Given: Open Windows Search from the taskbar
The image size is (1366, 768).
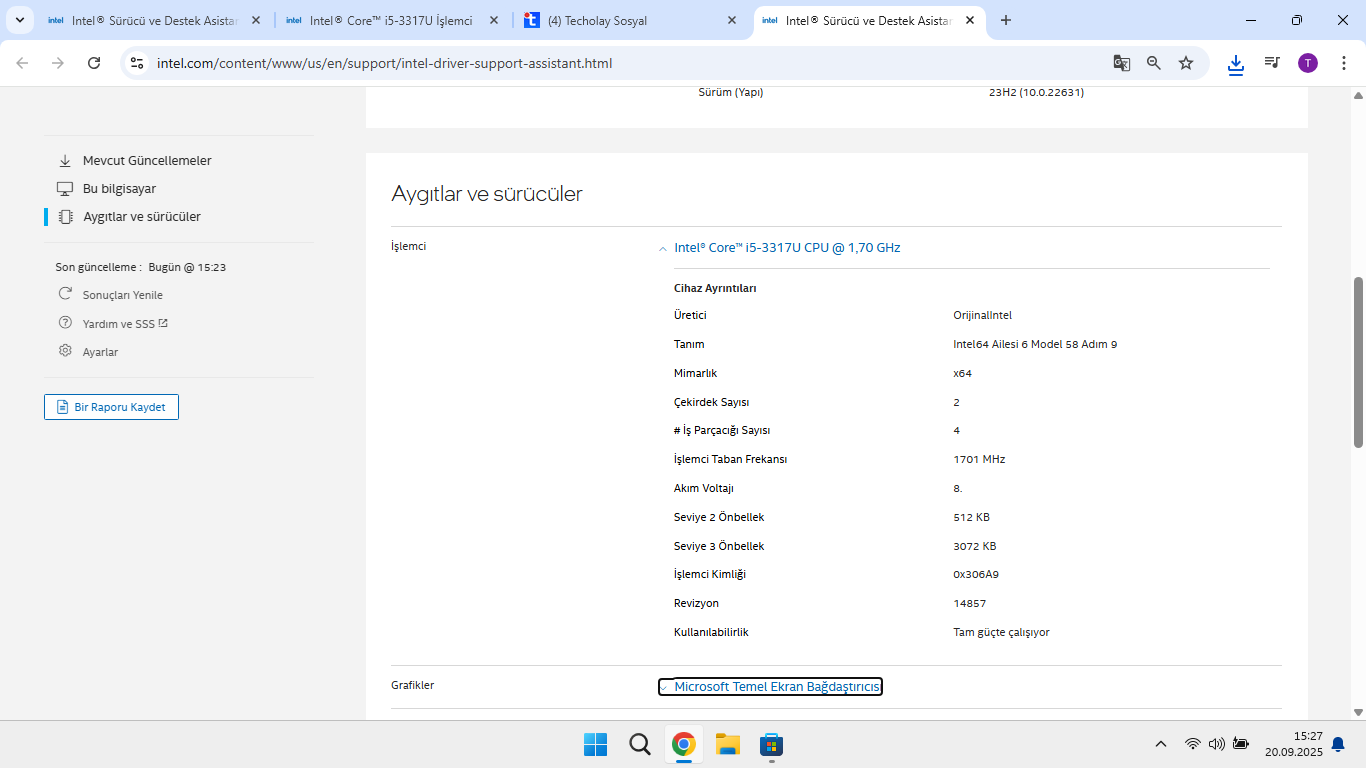Looking at the screenshot, I should tap(640, 744).
